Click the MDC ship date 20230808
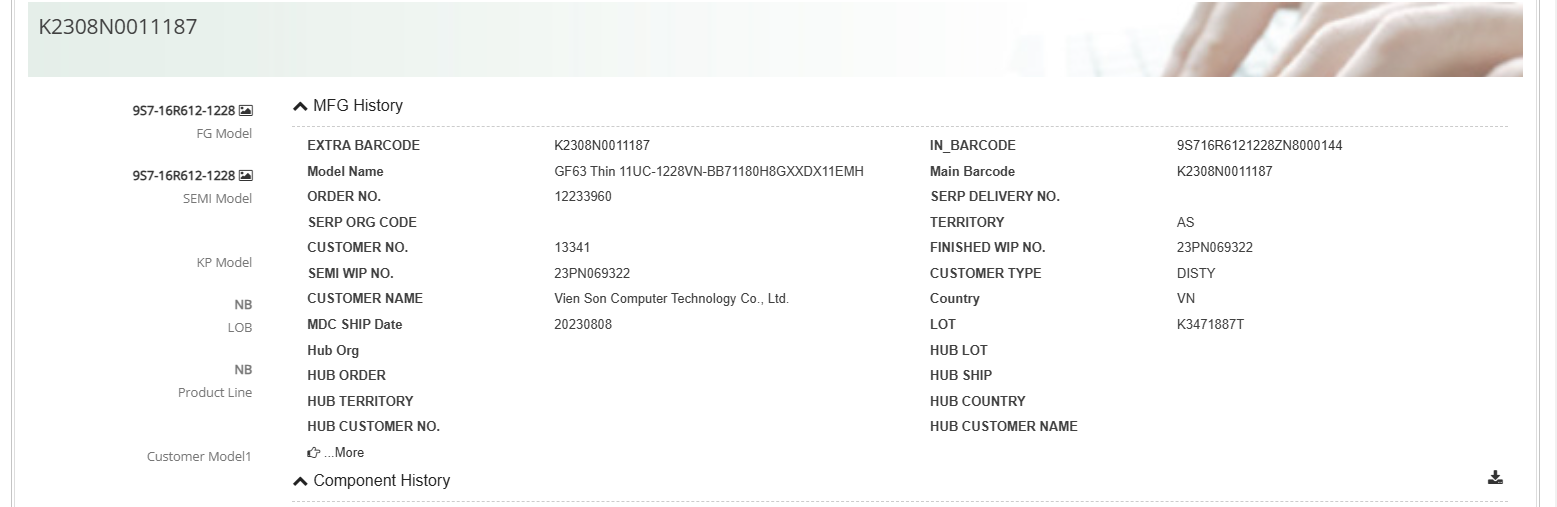The height and width of the screenshot is (507, 1557). [x=582, y=325]
